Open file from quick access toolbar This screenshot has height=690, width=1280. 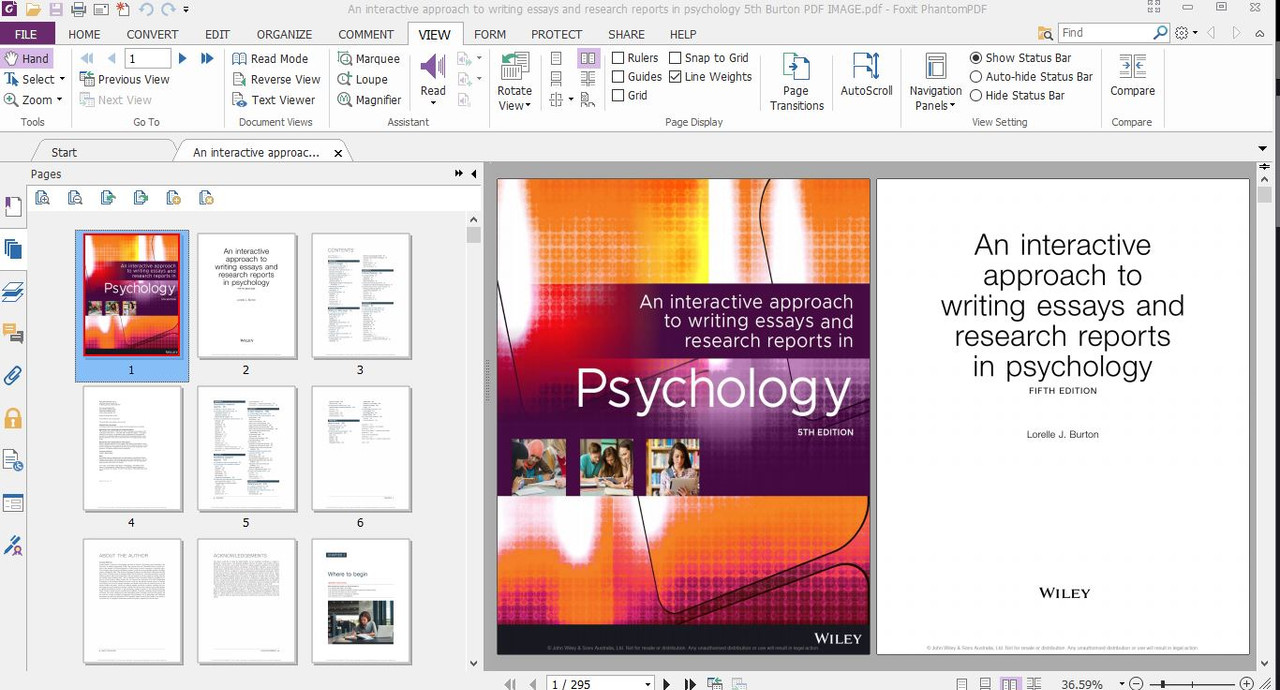click(x=34, y=9)
